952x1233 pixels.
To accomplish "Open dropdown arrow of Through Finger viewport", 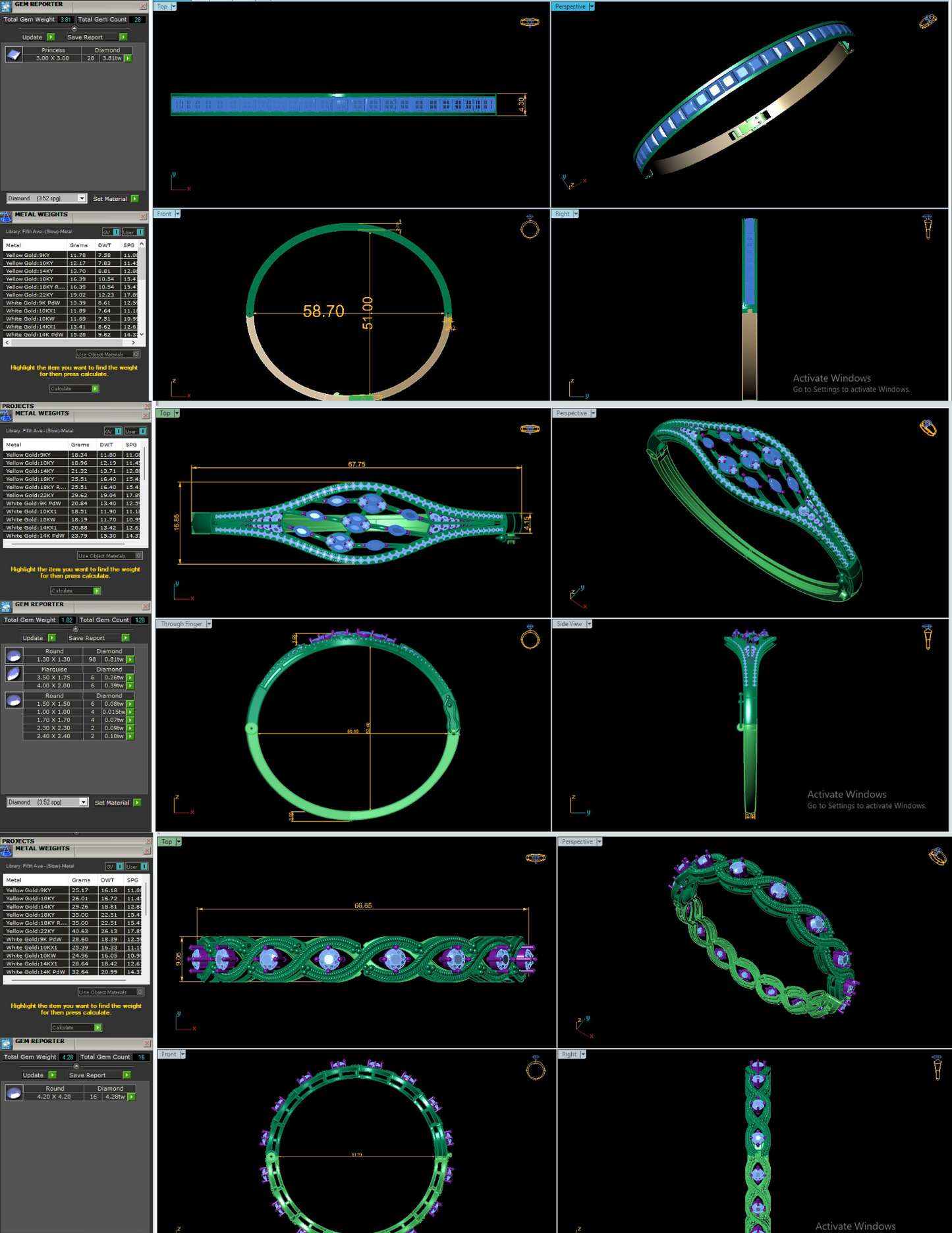I will pos(209,624).
